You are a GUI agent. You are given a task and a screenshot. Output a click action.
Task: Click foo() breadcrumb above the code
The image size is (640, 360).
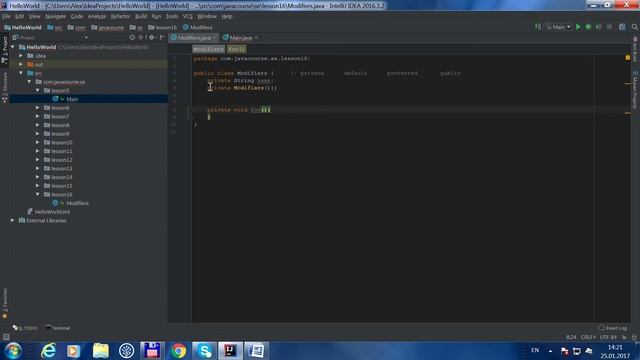pyautogui.click(x=236, y=49)
